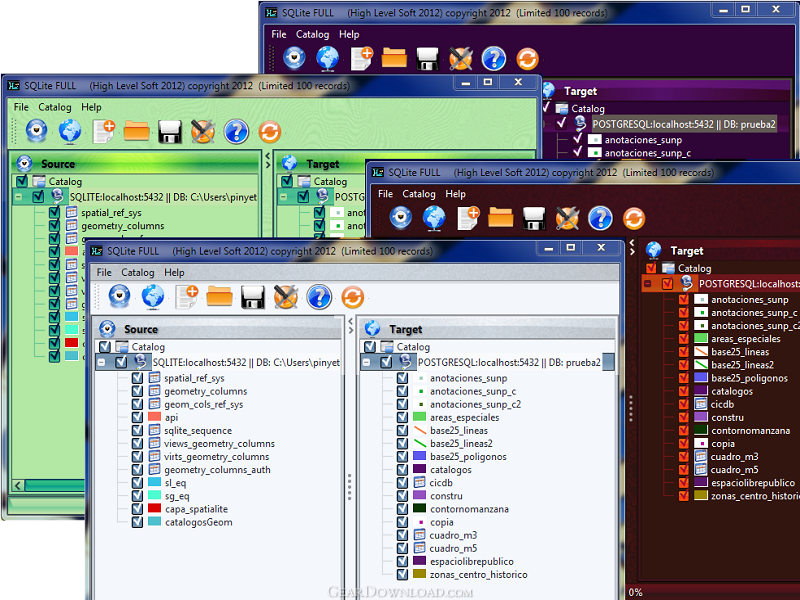Uncheck areas_especiales in the front blue window's Target
The height and width of the screenshot is (600, 800).
click(x=402, y=418)
